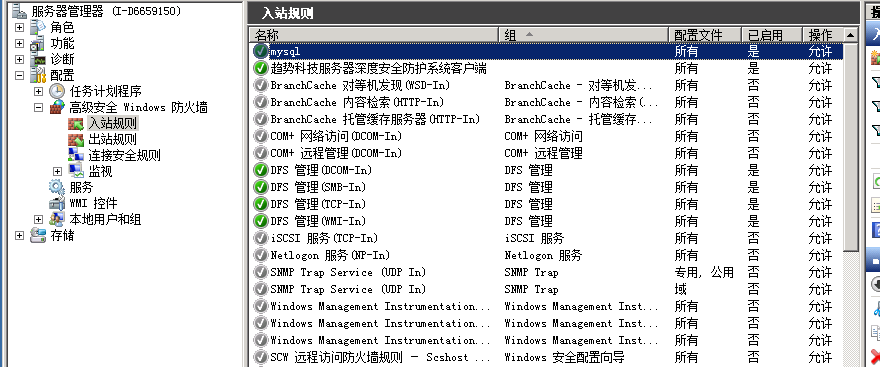The width and height of the screenshot is (880, 367).
Task: Collapse the 高级安全 Windows 防火墙 node
Action: point(39,107)
